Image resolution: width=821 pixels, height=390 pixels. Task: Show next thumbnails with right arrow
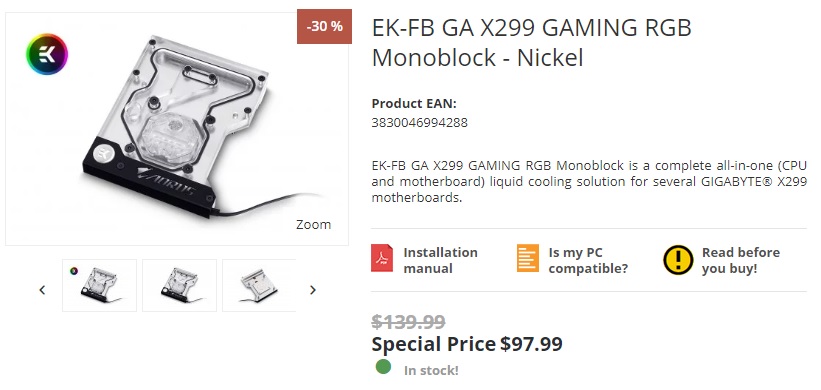click(x=313, y=289)
